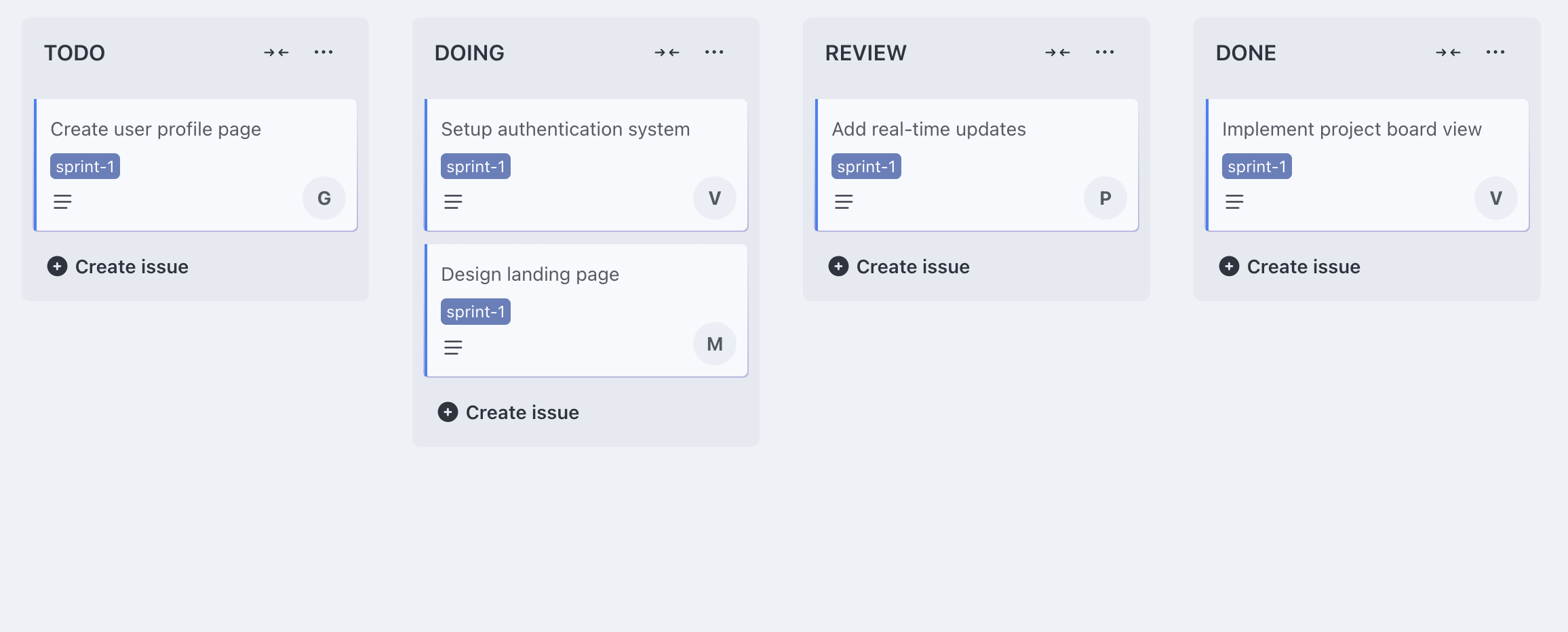Click sprint-1 label on Add real-time updates
This screenshot has height=632, width=1568.
866,166
